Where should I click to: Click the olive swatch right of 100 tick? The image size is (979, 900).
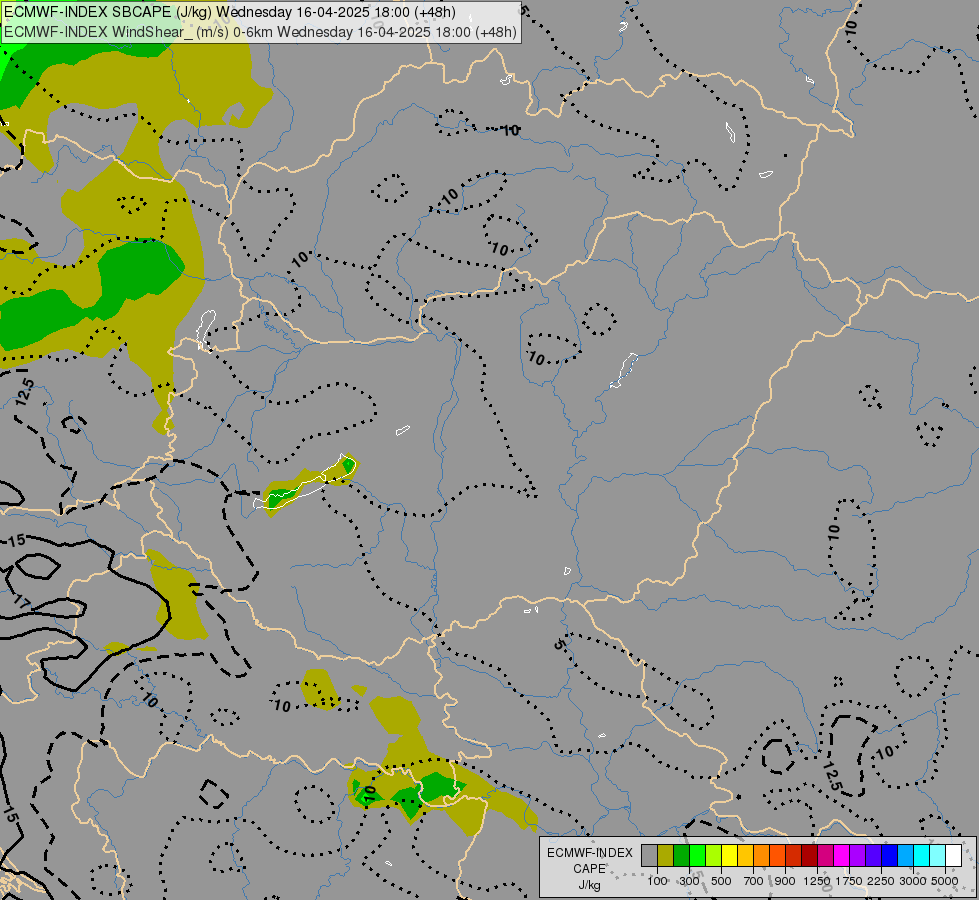tap(666, 855)
